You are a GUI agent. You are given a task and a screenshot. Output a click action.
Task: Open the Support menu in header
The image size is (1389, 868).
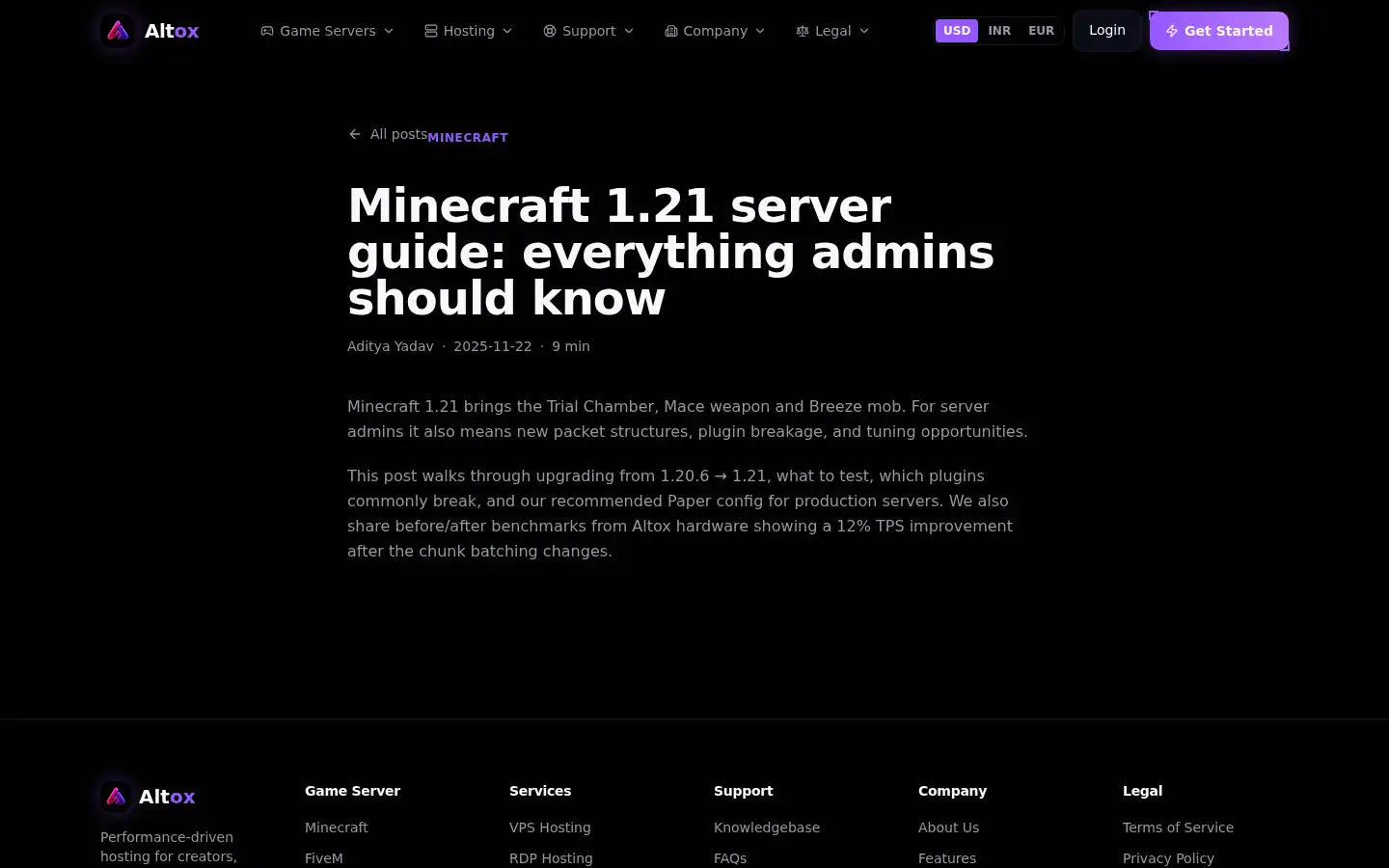(x=588, y=31)
